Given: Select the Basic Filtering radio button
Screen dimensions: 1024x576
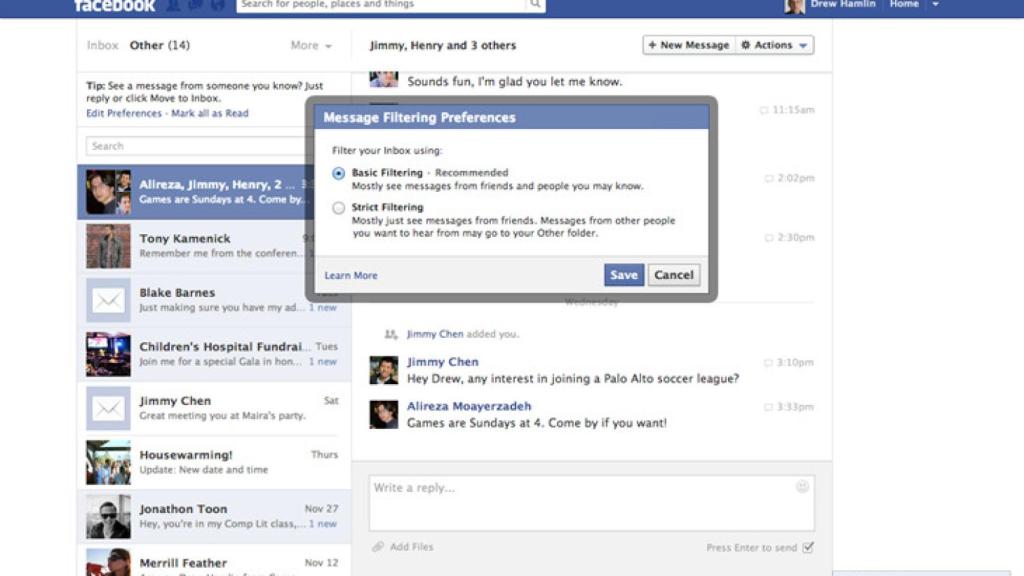Looking at the screenshot, I should 338,171.
